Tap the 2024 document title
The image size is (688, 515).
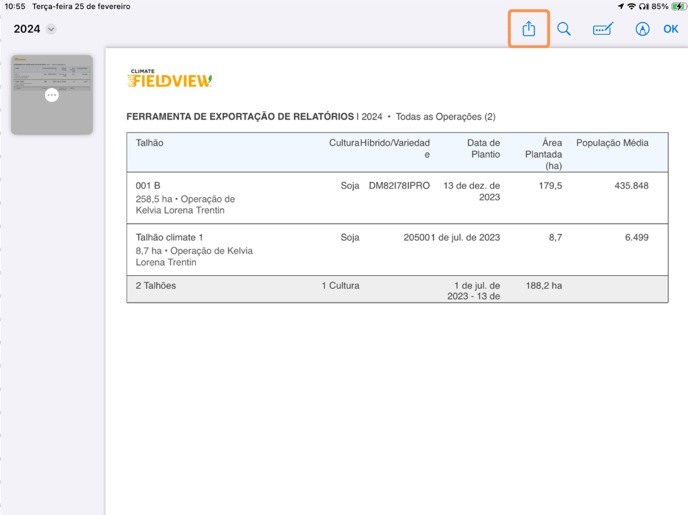tap(27, 29)
